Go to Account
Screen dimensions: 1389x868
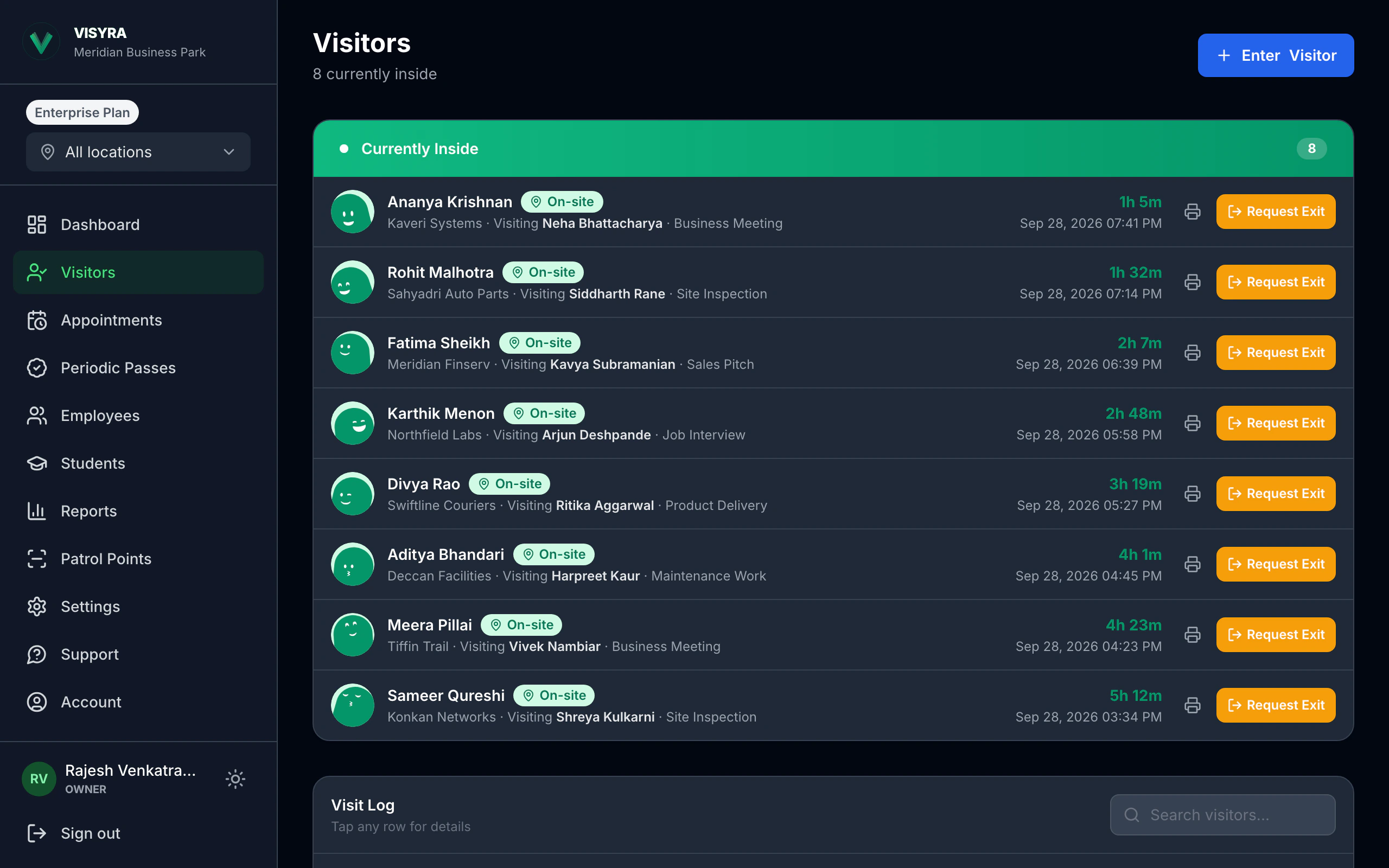(x=138, y=702)
